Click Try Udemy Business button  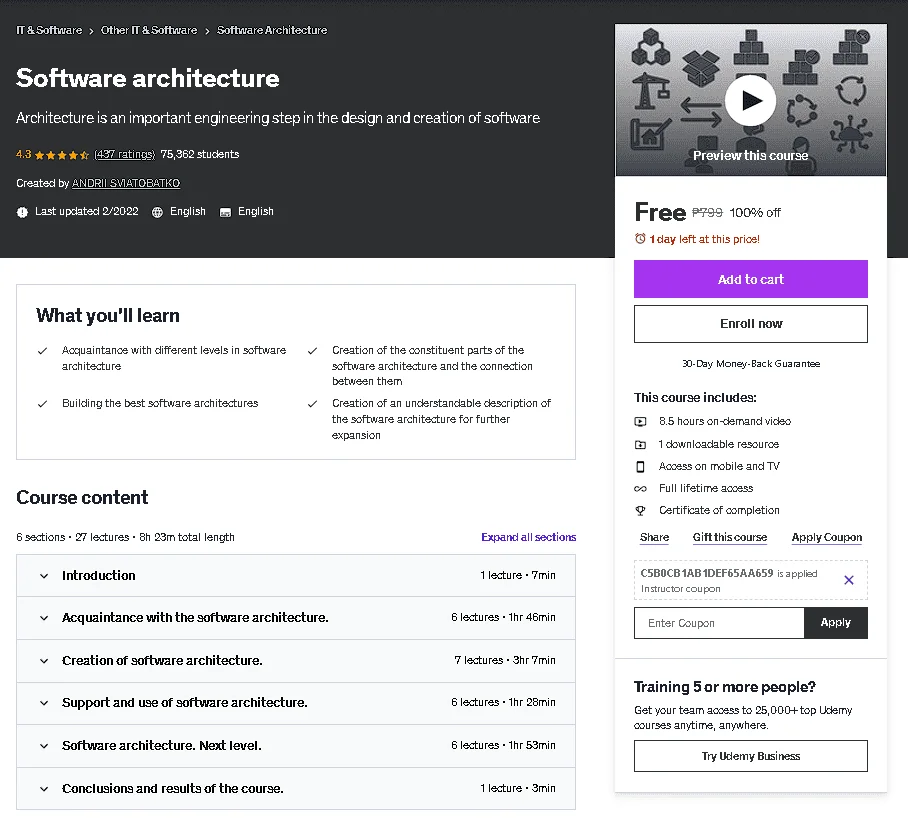click(x=750, y=756)
